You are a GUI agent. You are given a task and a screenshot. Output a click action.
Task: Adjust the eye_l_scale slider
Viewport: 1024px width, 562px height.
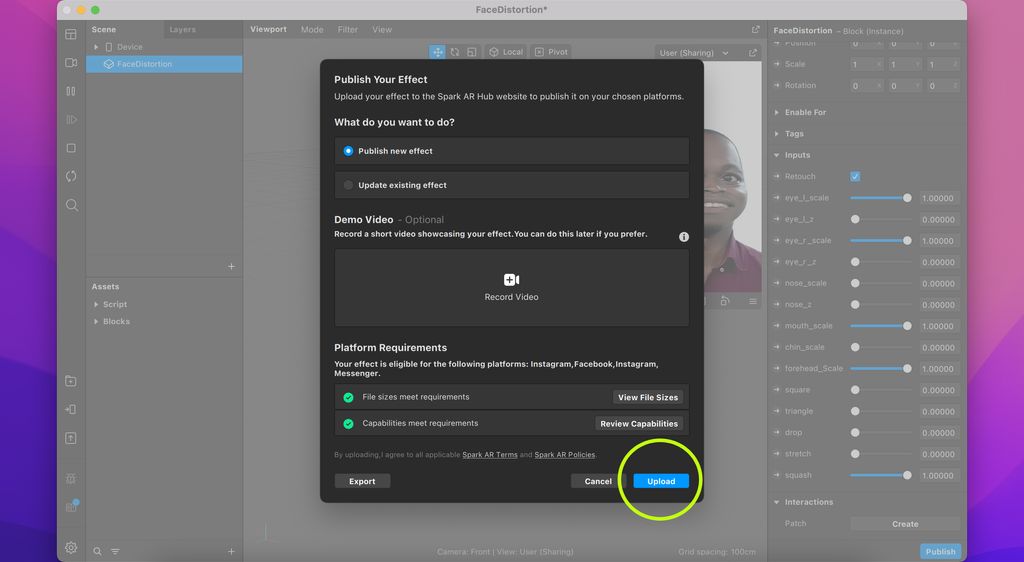pyautogui.click(x=880, y=198)
